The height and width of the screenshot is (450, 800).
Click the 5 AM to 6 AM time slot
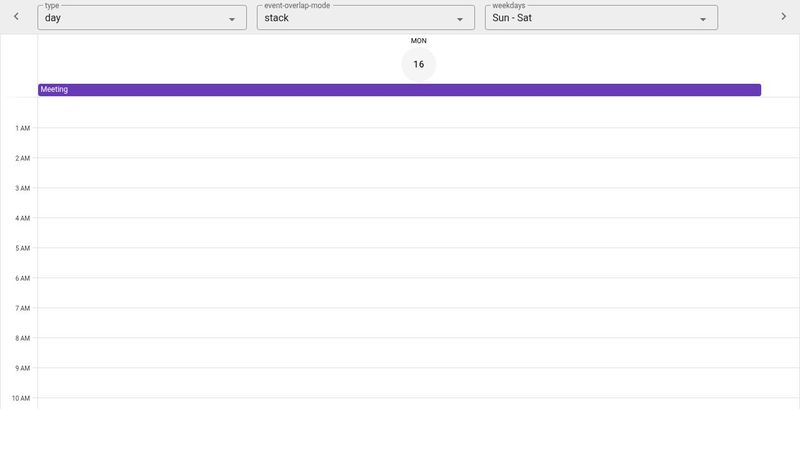point(418,263)
